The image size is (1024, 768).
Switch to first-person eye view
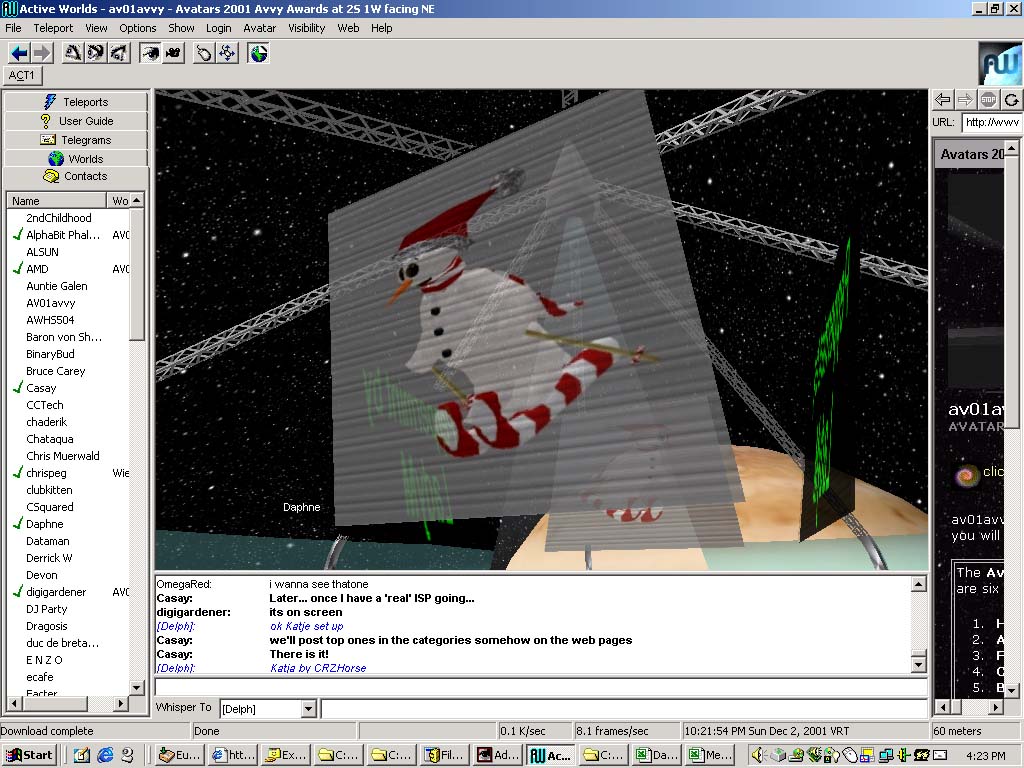pos(150,53)
